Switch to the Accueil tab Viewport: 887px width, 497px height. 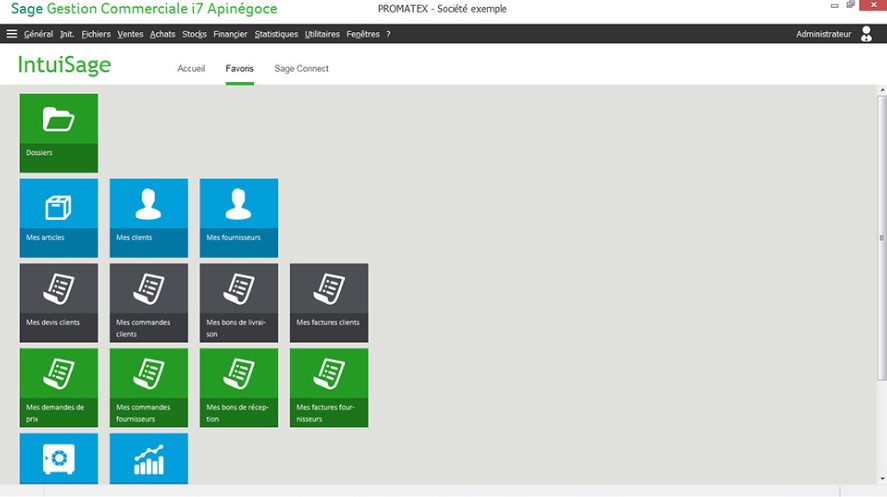click(191, 68)
